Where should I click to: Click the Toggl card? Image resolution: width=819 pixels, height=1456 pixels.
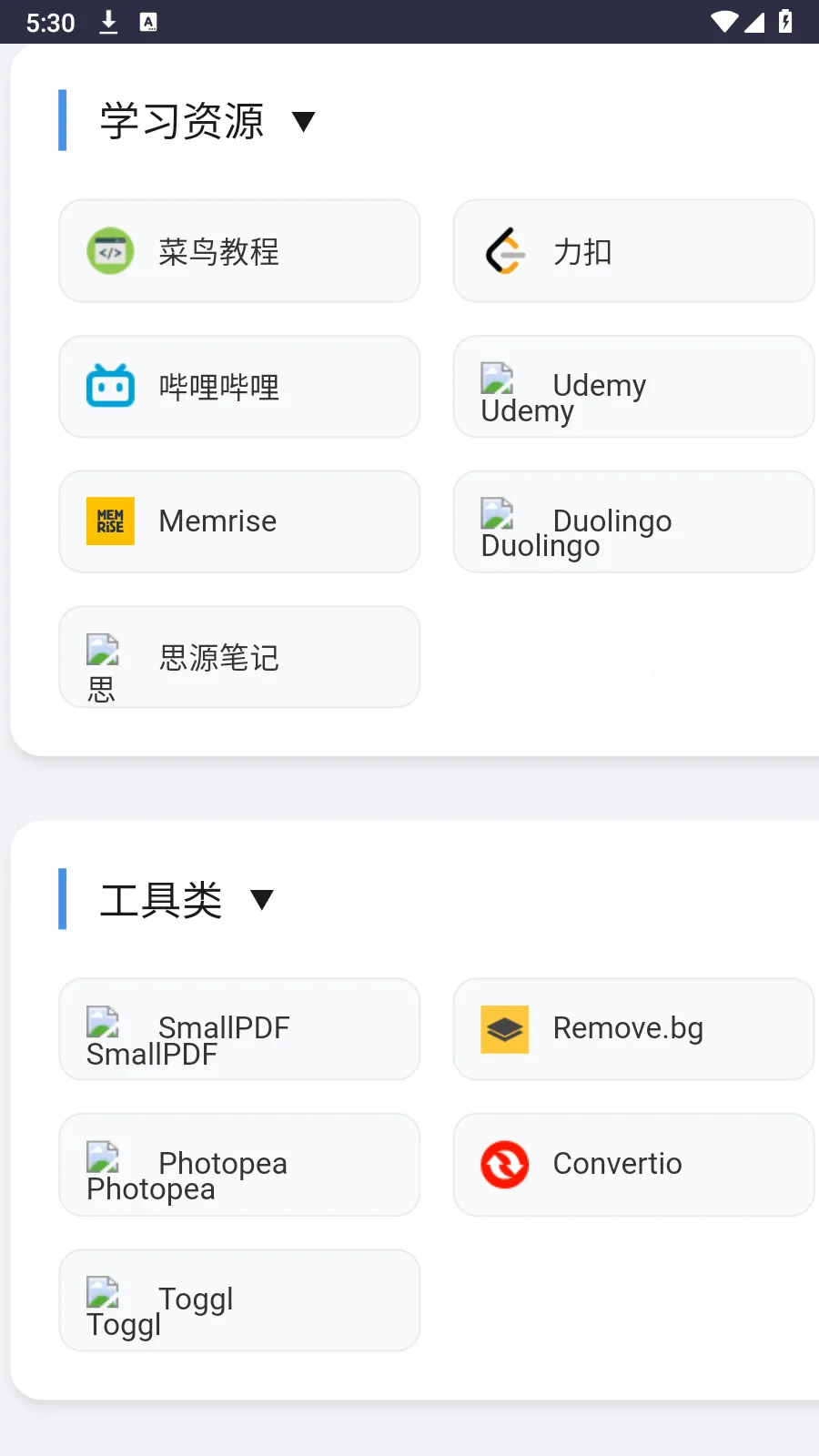239,1299
